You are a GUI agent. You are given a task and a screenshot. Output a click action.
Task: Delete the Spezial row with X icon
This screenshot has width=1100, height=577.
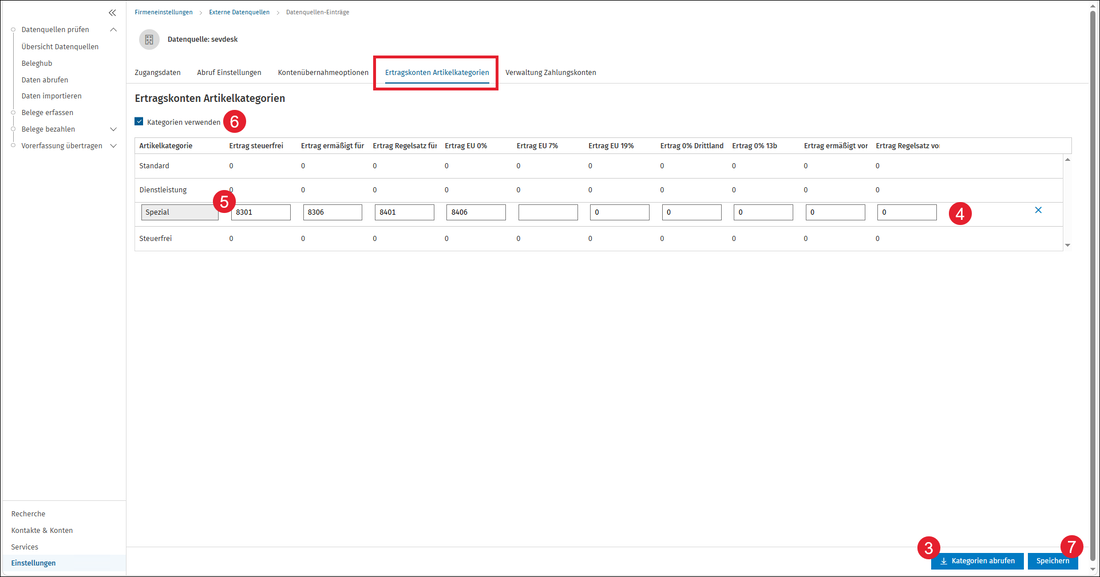point(1038,211)
